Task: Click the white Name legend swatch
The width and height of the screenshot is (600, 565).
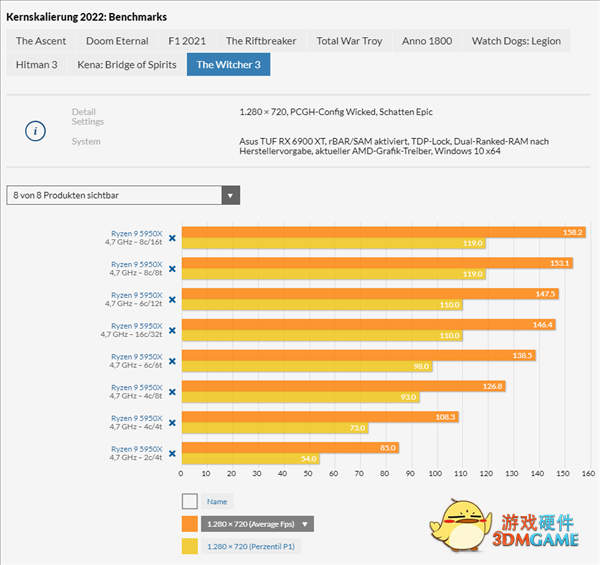Action: [190, 501]
